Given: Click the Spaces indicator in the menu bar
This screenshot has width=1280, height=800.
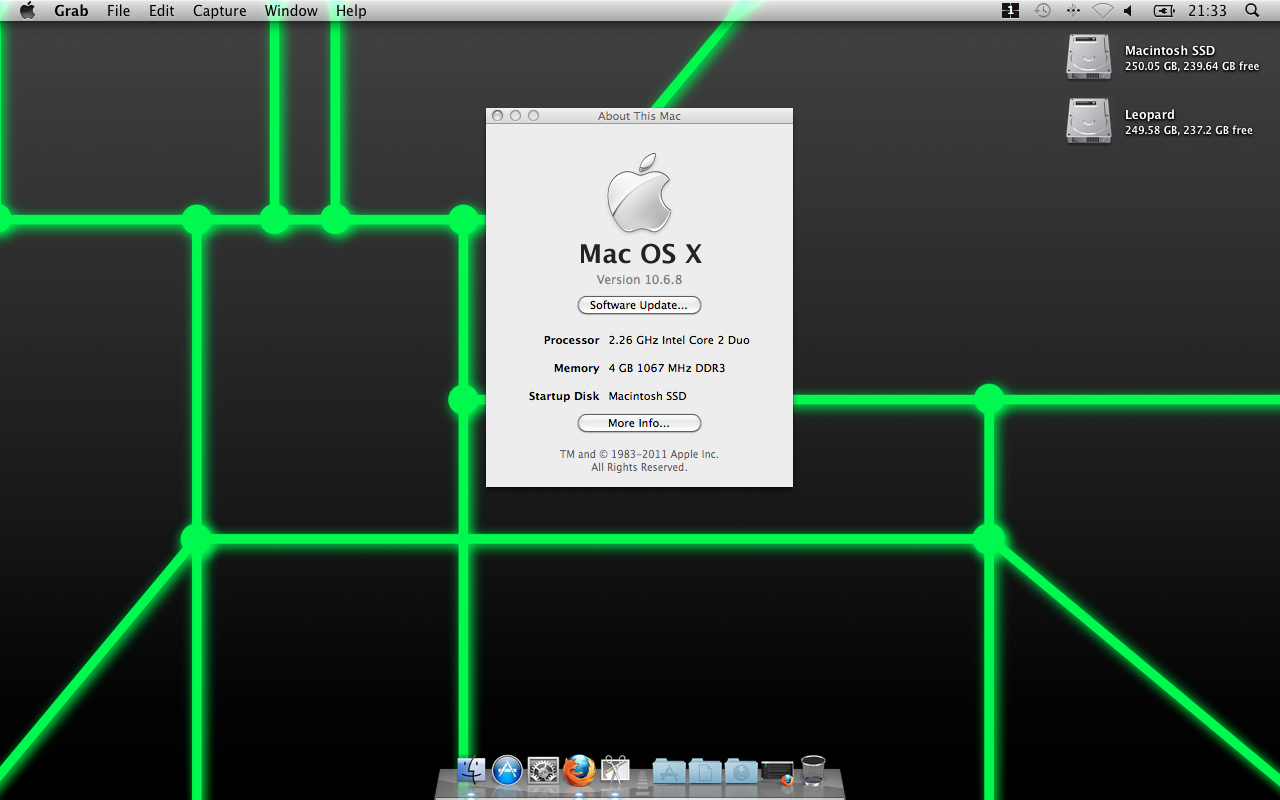Looking at the screenshot, I should (x=1009, y=11).
